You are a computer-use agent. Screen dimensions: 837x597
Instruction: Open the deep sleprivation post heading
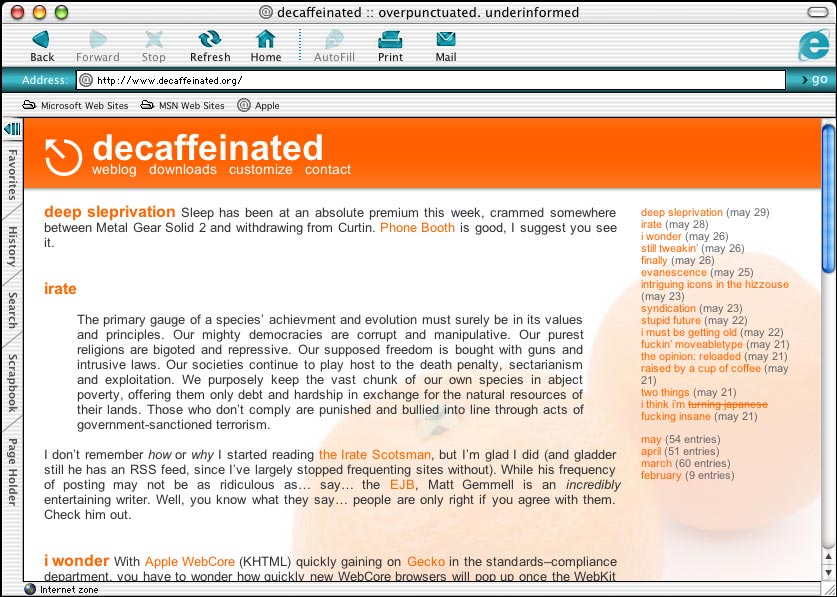coord(109,211)
